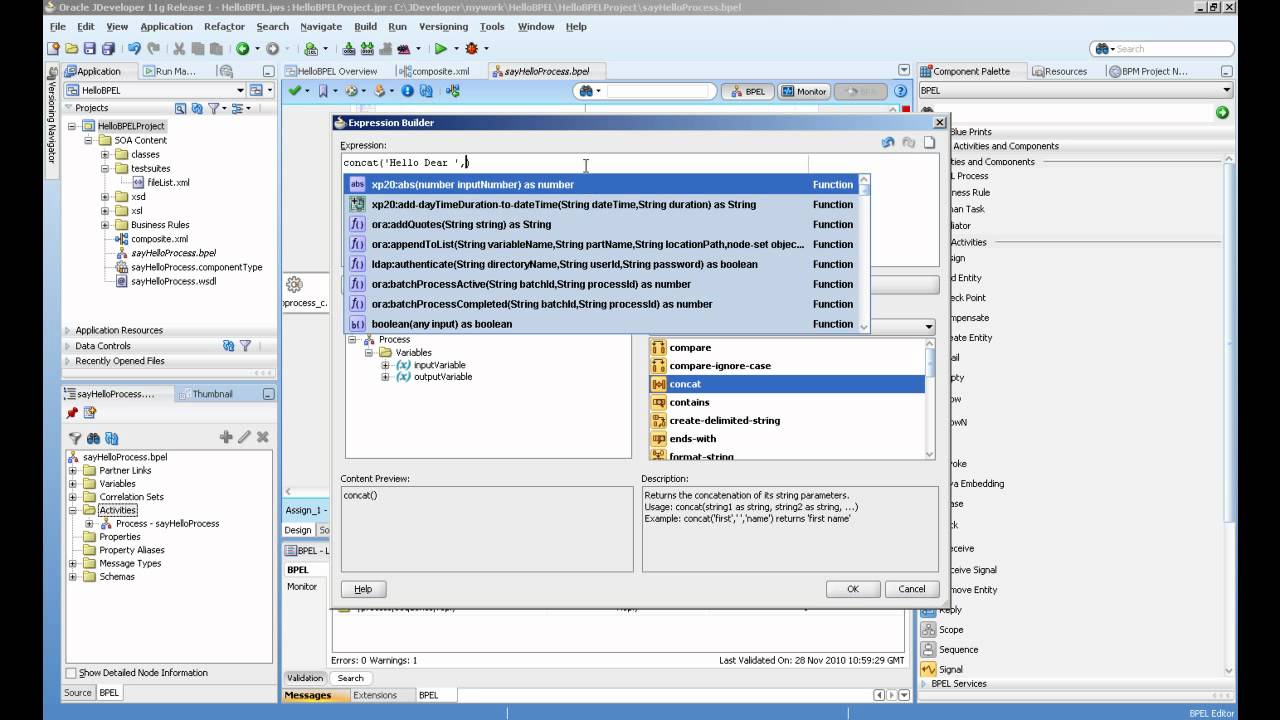Screen dimensions: 1280x720
Task: Click the red pin icon in structure panel
Action: (x=72, y=413)
